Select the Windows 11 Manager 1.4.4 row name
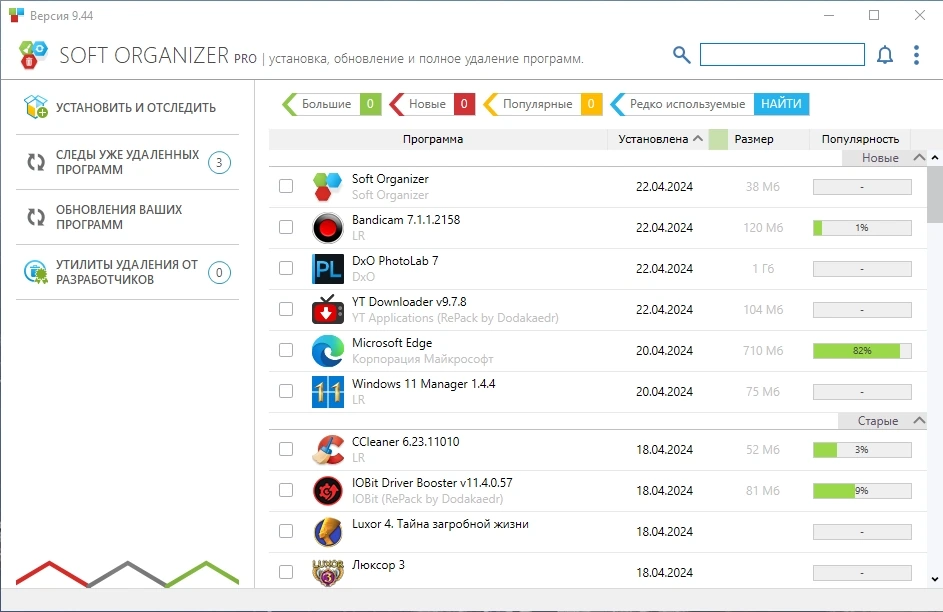943x612 pixels. [x=423, y=384]
